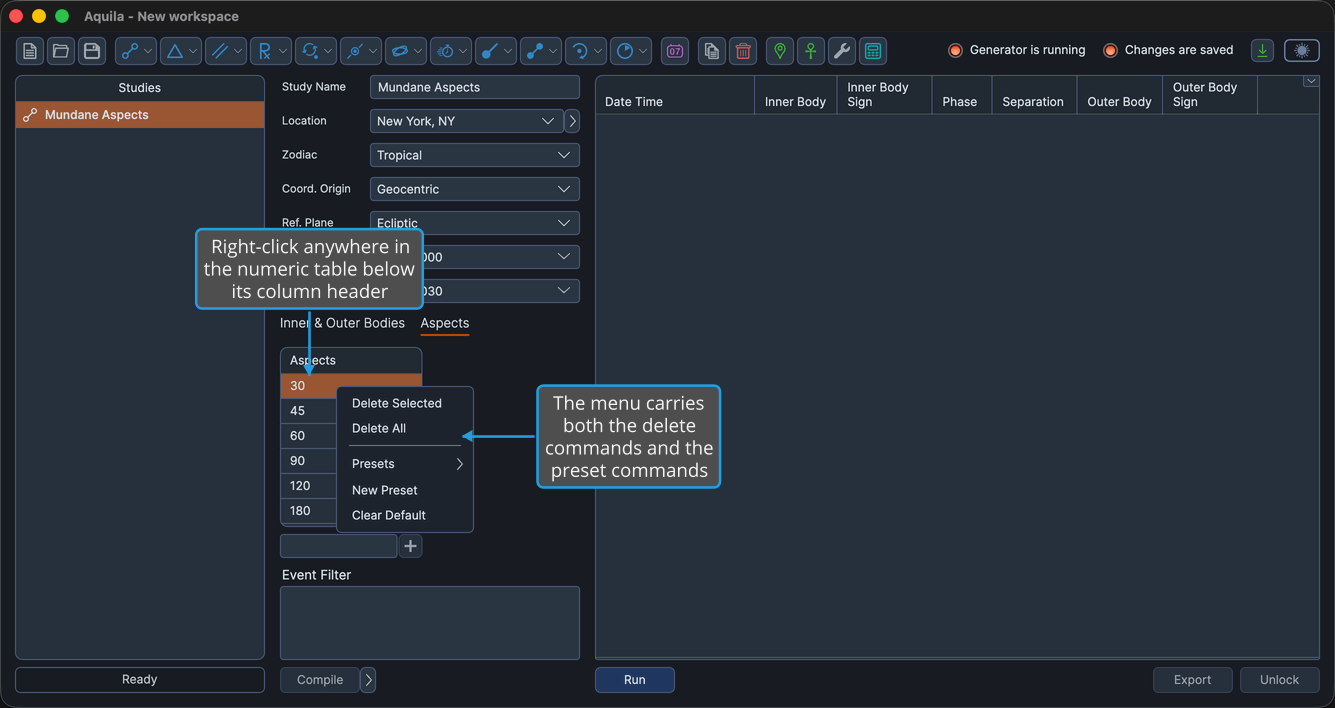Open the purple calendar 07 icon
Image resolution: width=1335 pixels, height=708 pixels.
pos(675,51)
